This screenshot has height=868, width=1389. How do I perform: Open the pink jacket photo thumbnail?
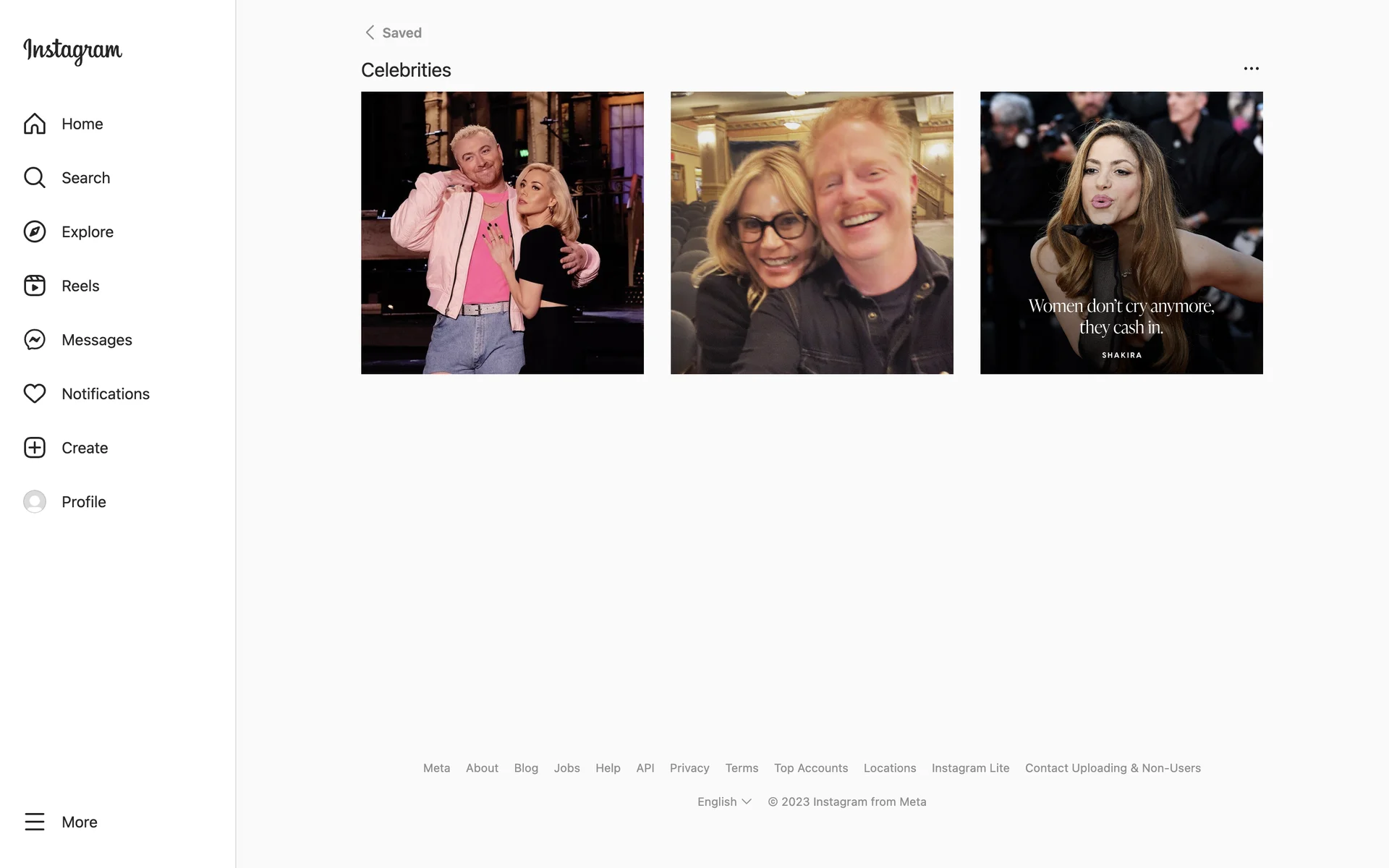(x=502, y=233)
